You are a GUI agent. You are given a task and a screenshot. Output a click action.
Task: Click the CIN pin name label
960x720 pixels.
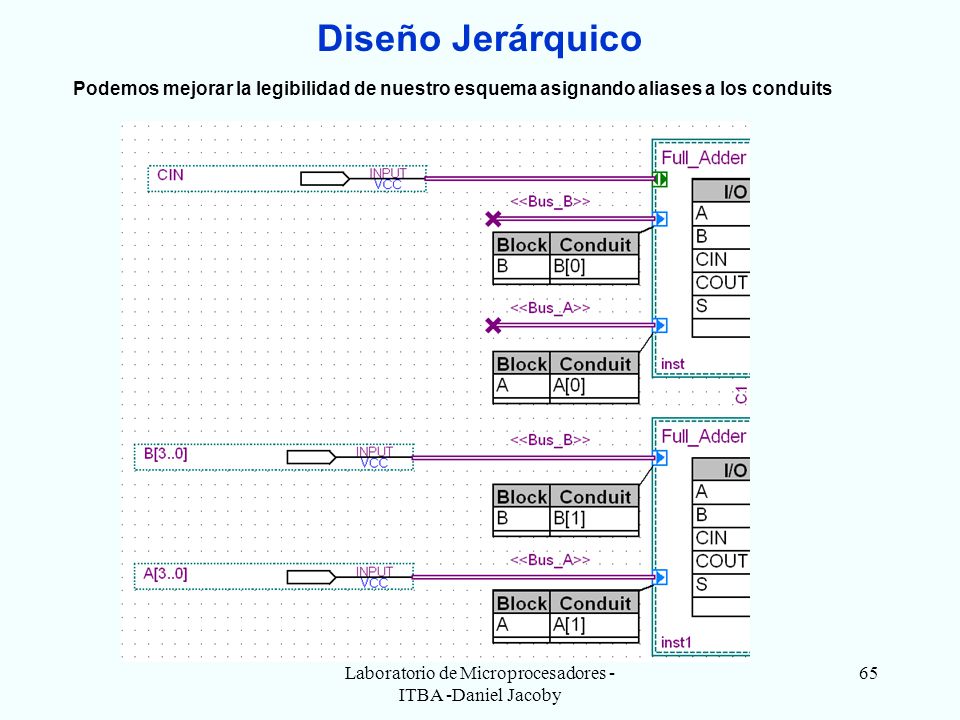170,175
